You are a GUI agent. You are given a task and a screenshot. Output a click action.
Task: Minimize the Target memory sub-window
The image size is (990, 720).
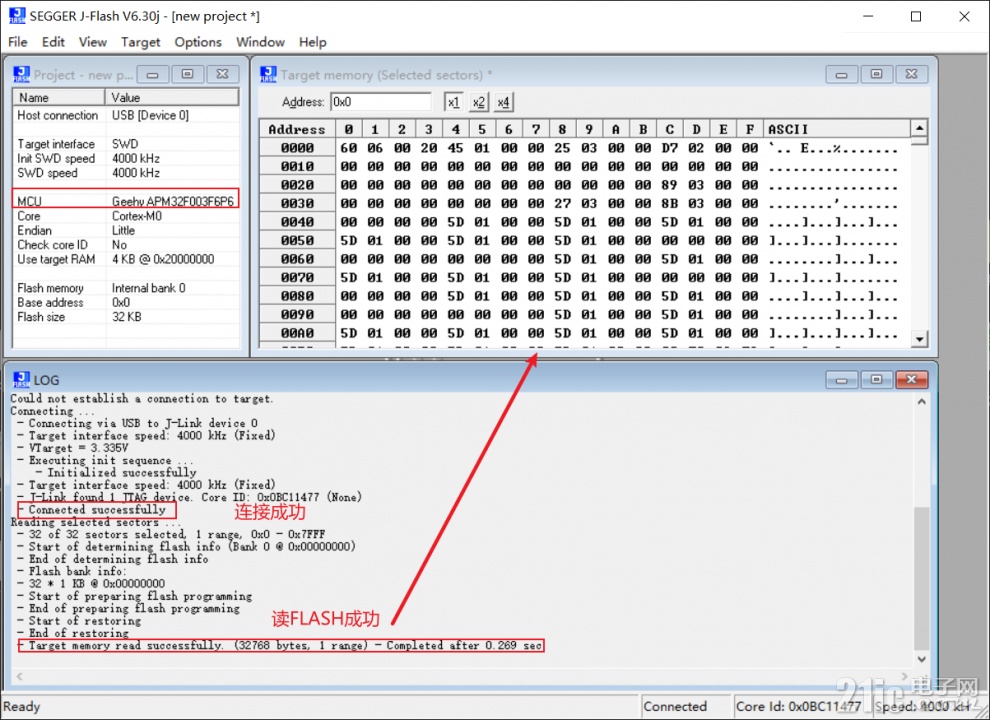coord(841,75)
